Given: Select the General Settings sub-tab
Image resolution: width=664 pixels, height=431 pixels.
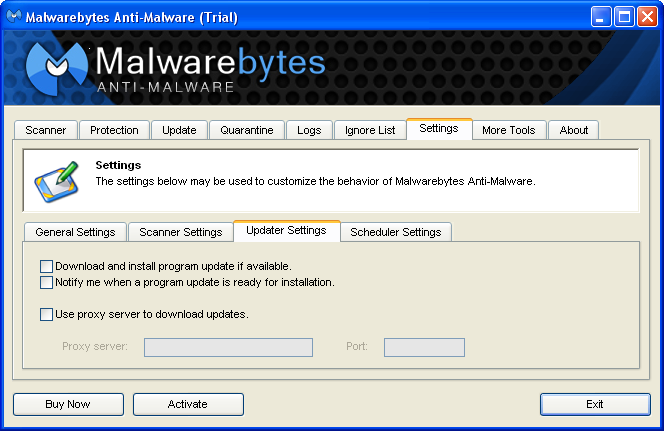Looking at the screenshot, I should point(75,232).
